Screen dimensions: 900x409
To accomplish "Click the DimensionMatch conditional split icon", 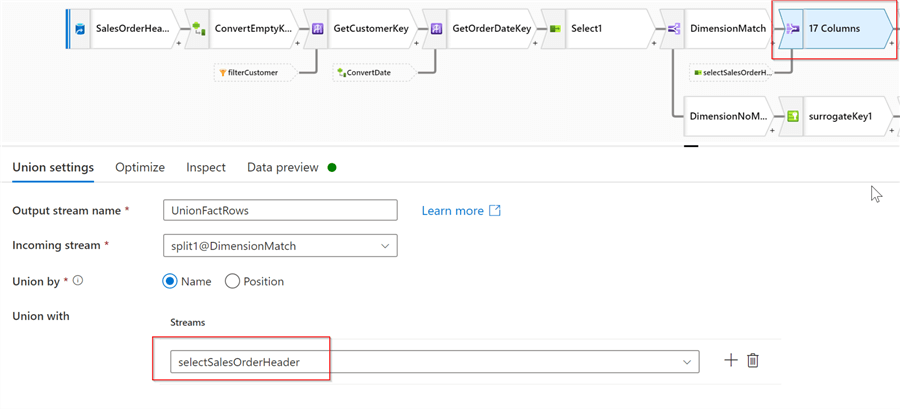I will 674,28.
